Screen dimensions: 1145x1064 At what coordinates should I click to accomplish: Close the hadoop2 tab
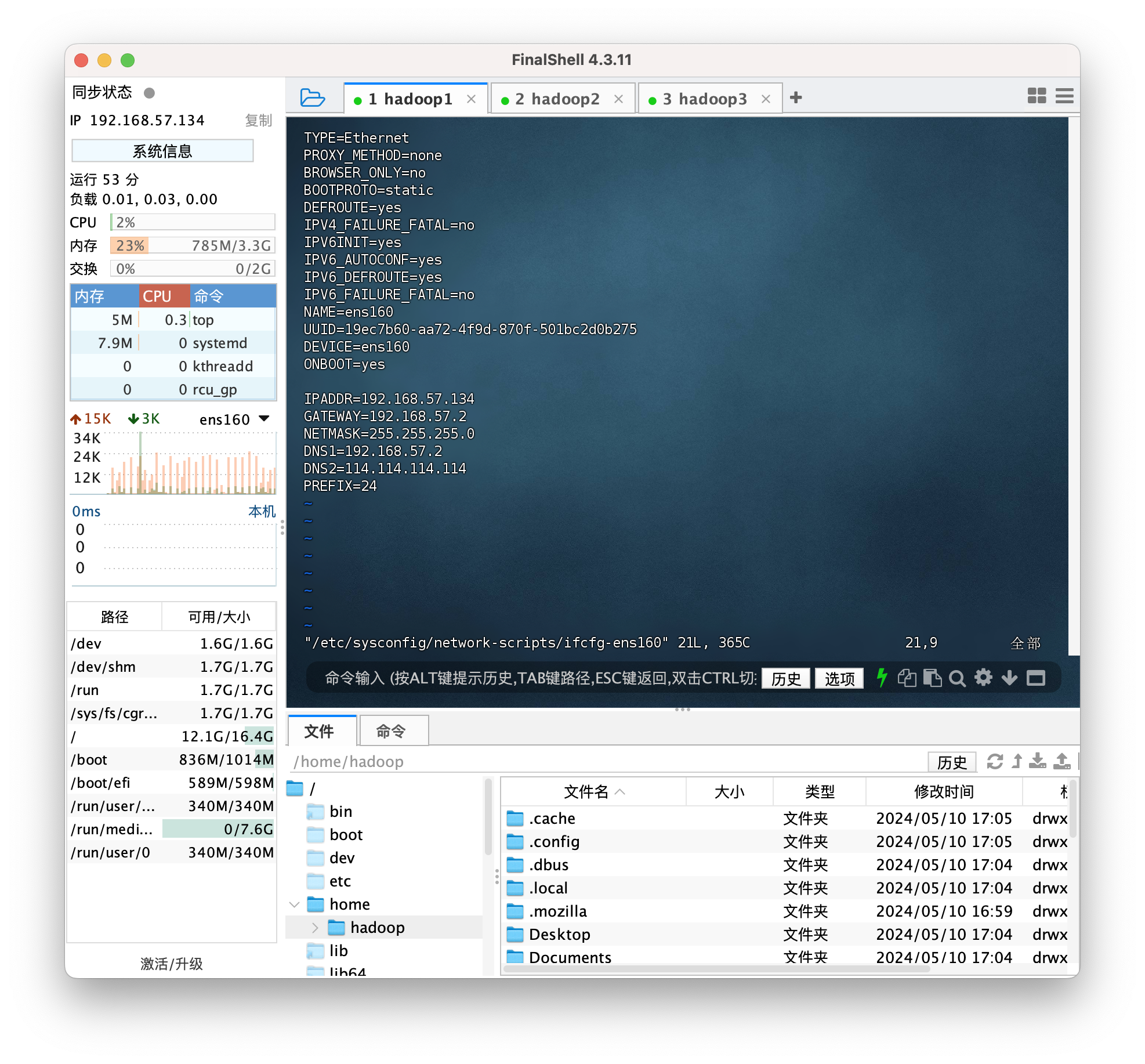coord(618,99)
